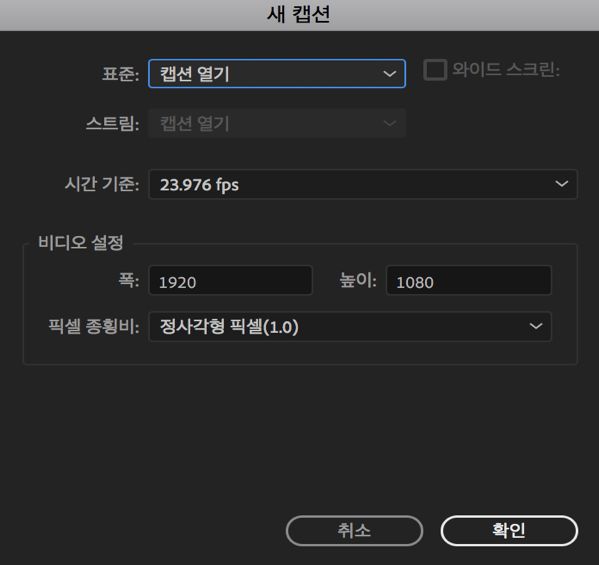Click the 폭: label text
Screen dimensions: 599x565
[x=129, y=281]
